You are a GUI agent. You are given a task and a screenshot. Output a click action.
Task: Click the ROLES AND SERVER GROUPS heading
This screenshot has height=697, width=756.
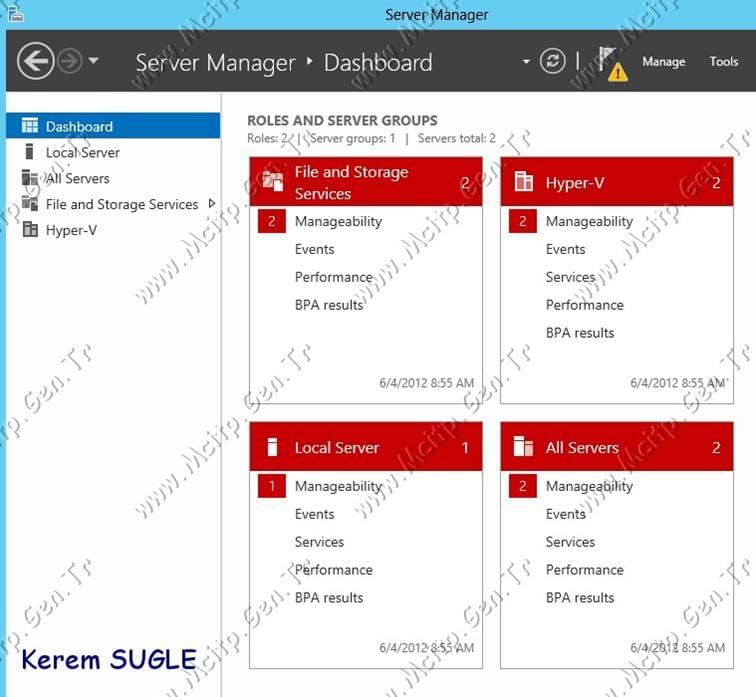pyautogui.click(x=342, y=121)
